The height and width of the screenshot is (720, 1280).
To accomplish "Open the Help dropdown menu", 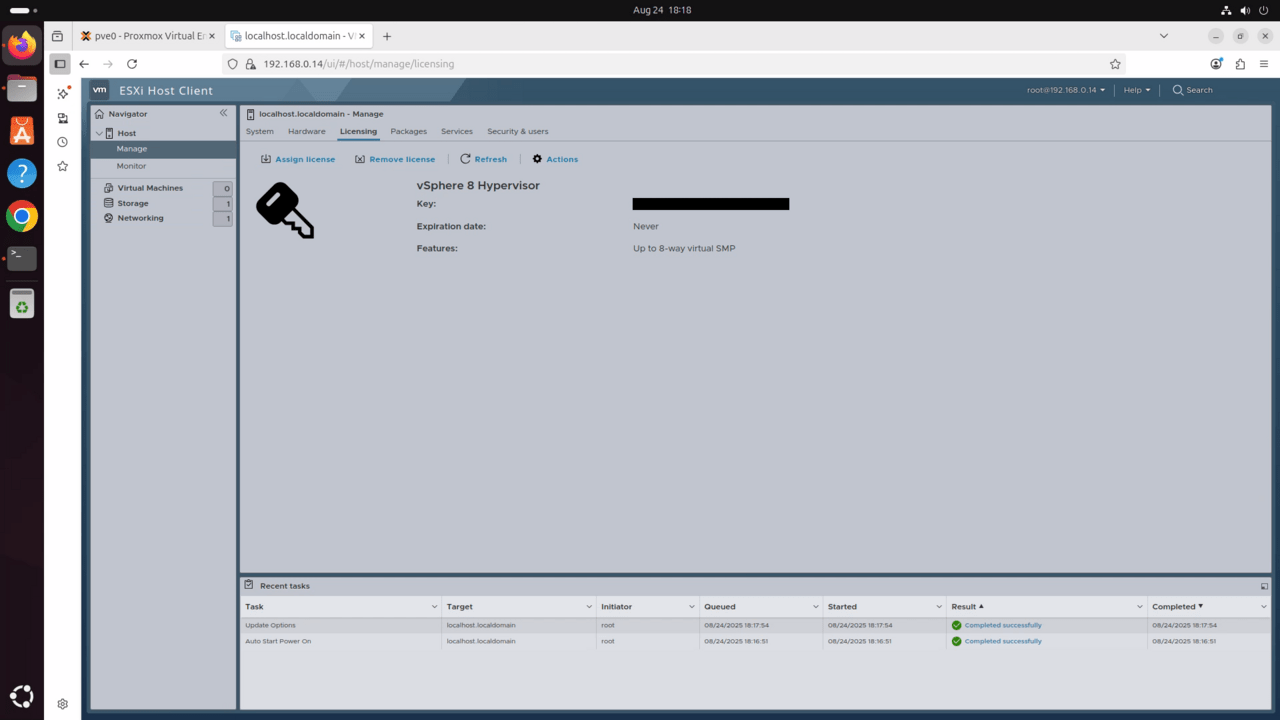I will 1136,90.
